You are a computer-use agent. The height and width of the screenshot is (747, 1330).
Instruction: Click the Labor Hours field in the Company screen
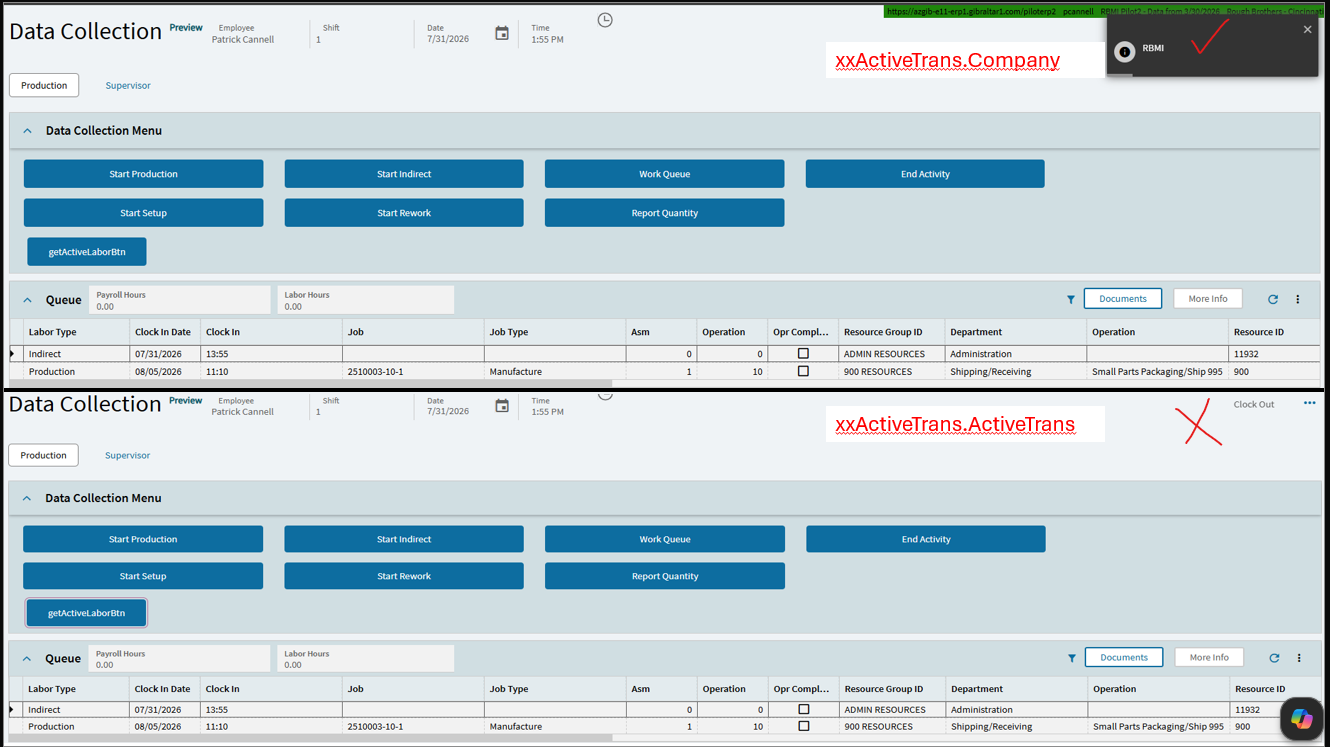click(x=366, y=300)
